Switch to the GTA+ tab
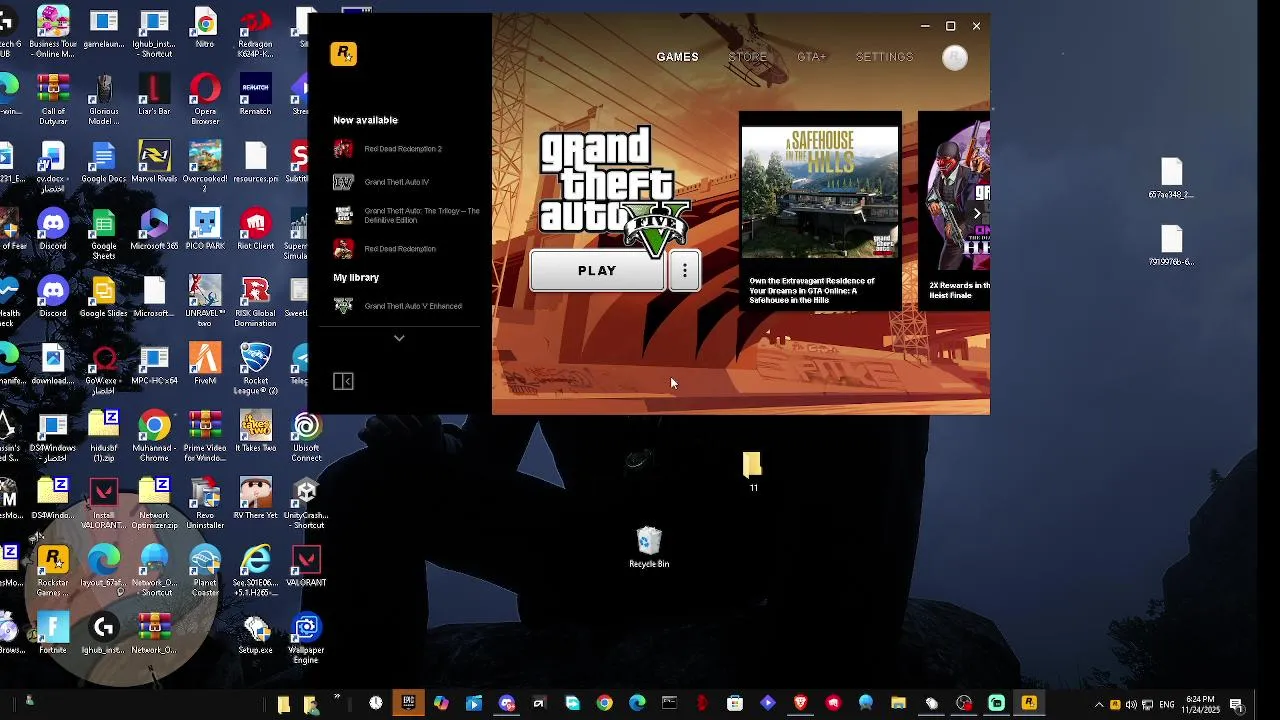This screenshot has width=1280, height=720. (x=811, y=57)
